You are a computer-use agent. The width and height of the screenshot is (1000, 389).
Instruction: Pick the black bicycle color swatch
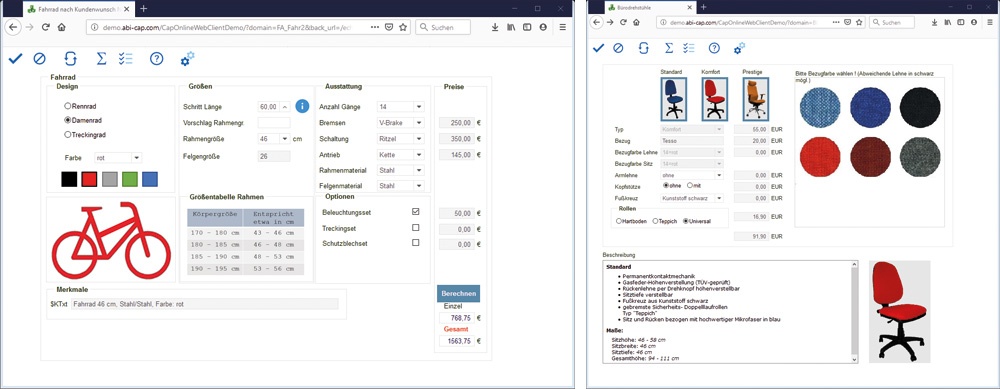[x=69, y=179]
